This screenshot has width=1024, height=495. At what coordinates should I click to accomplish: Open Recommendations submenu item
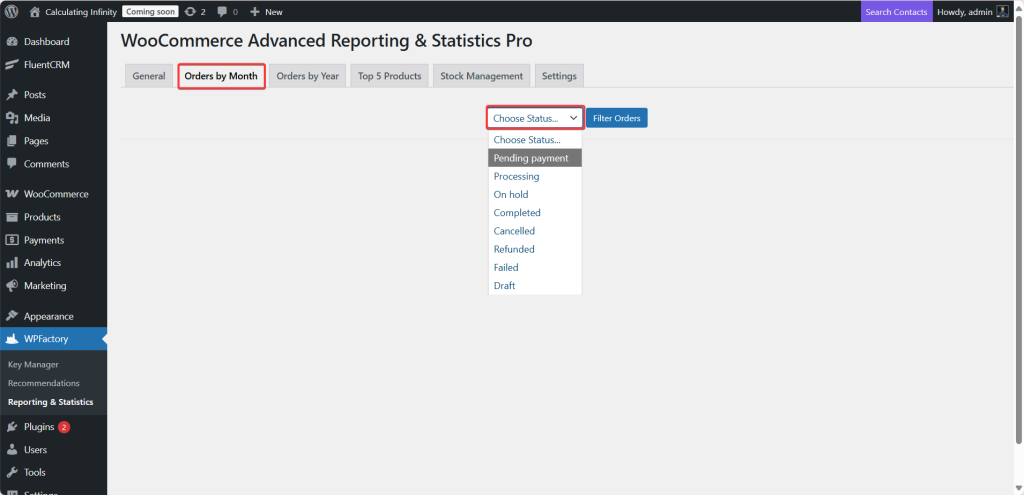44,383
